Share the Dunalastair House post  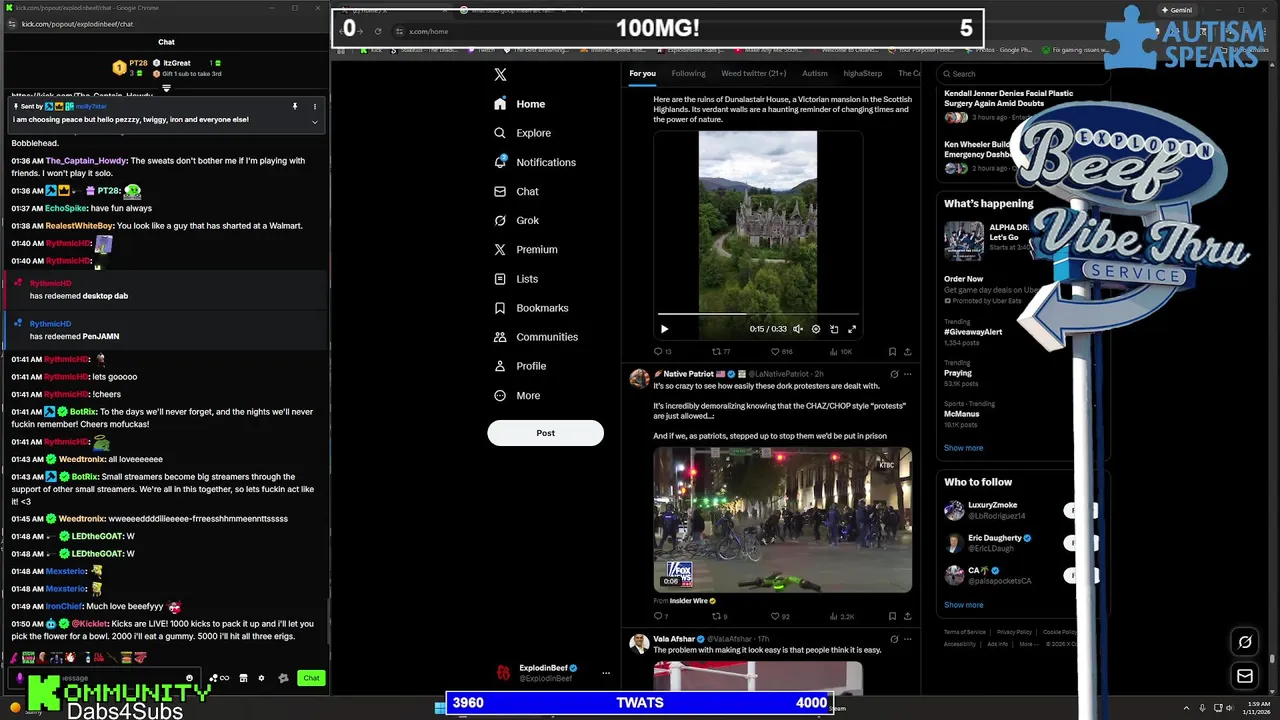(907, 352)
